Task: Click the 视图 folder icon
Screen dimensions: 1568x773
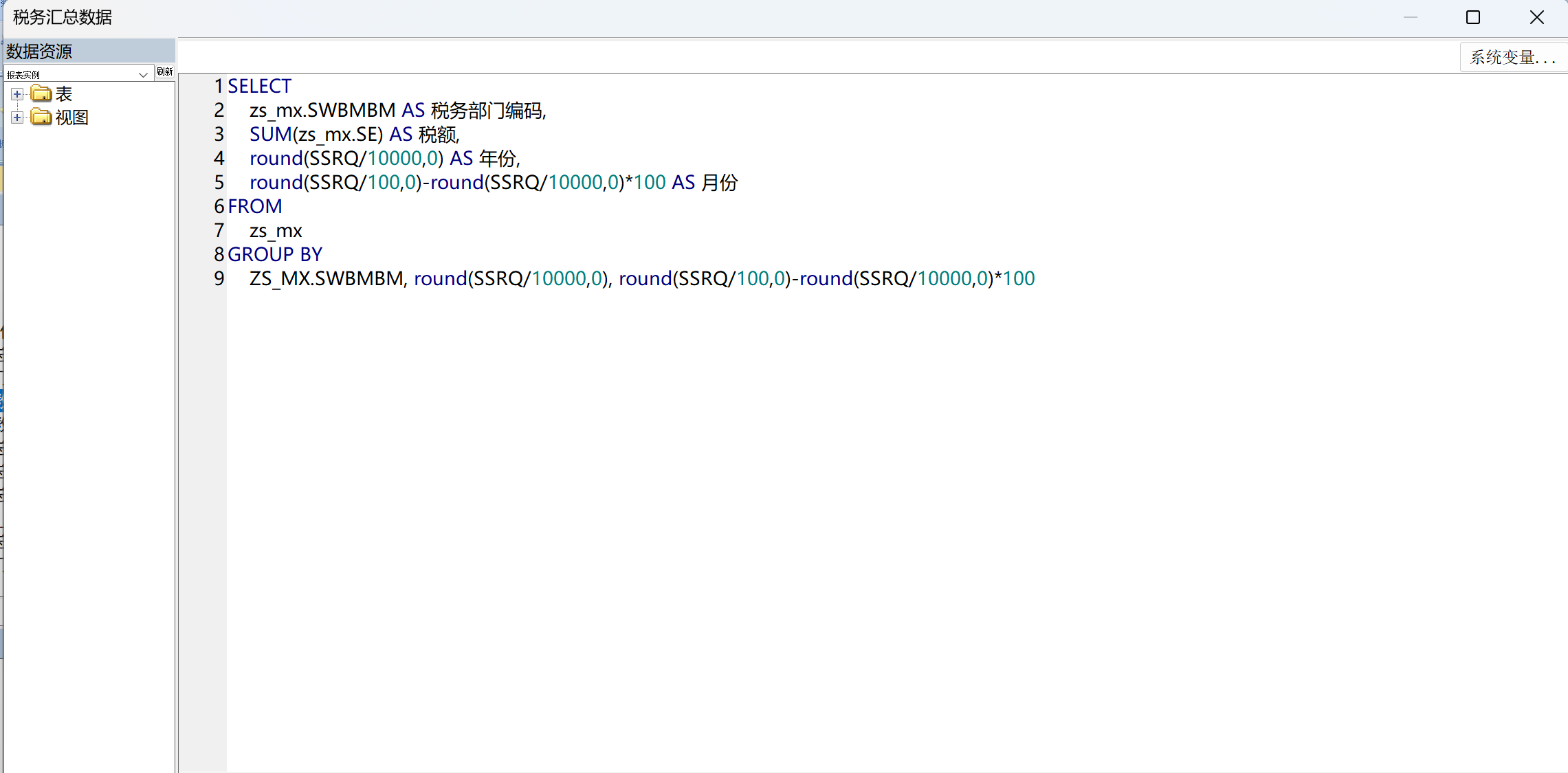Action: tap(41, 117)
